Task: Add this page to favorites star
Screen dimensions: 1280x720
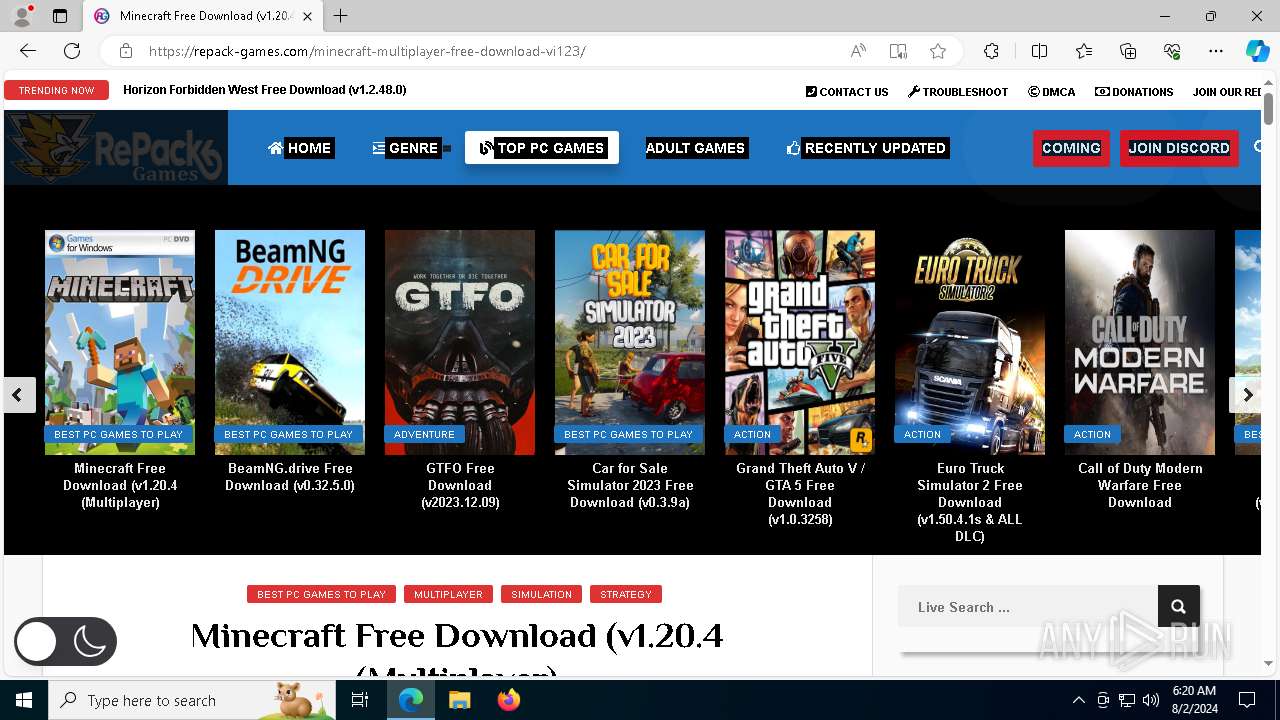Action: click(938, 51)
